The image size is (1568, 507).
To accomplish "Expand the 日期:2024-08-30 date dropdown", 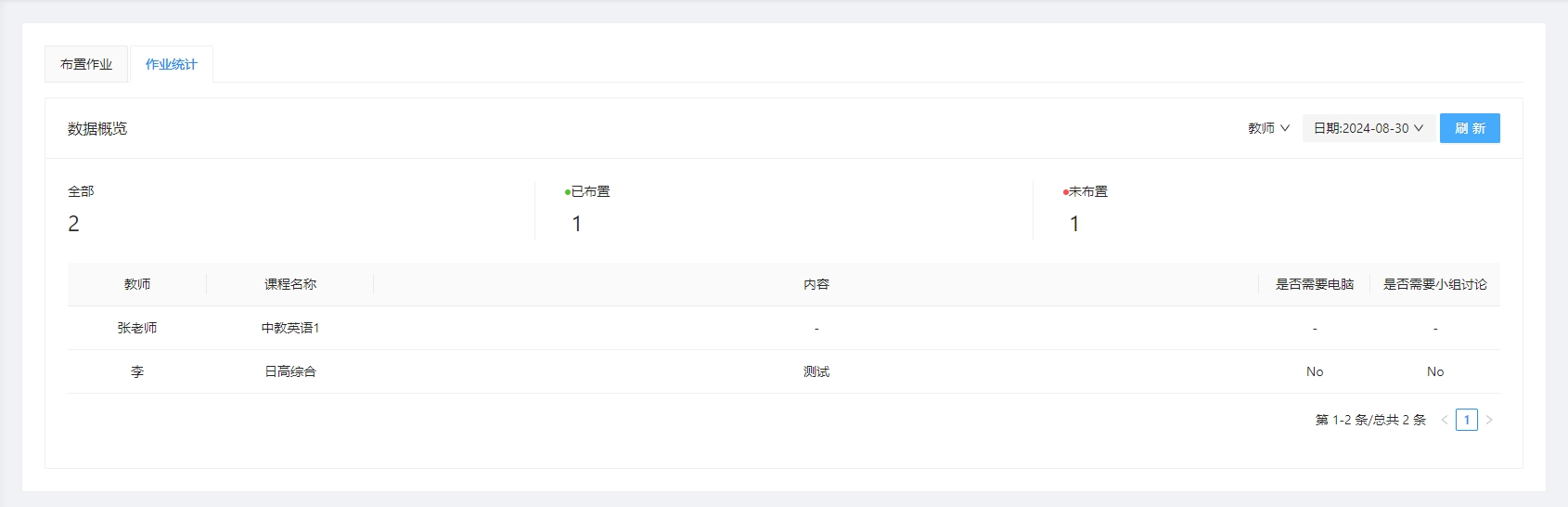I will tap(1368, 128).
